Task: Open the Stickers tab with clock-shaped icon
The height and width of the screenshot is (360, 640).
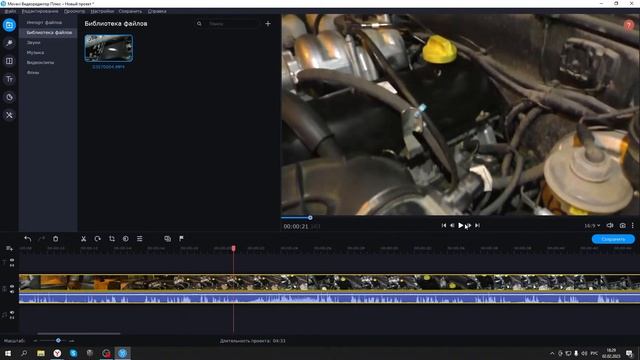Action: (x=9, y=97)
